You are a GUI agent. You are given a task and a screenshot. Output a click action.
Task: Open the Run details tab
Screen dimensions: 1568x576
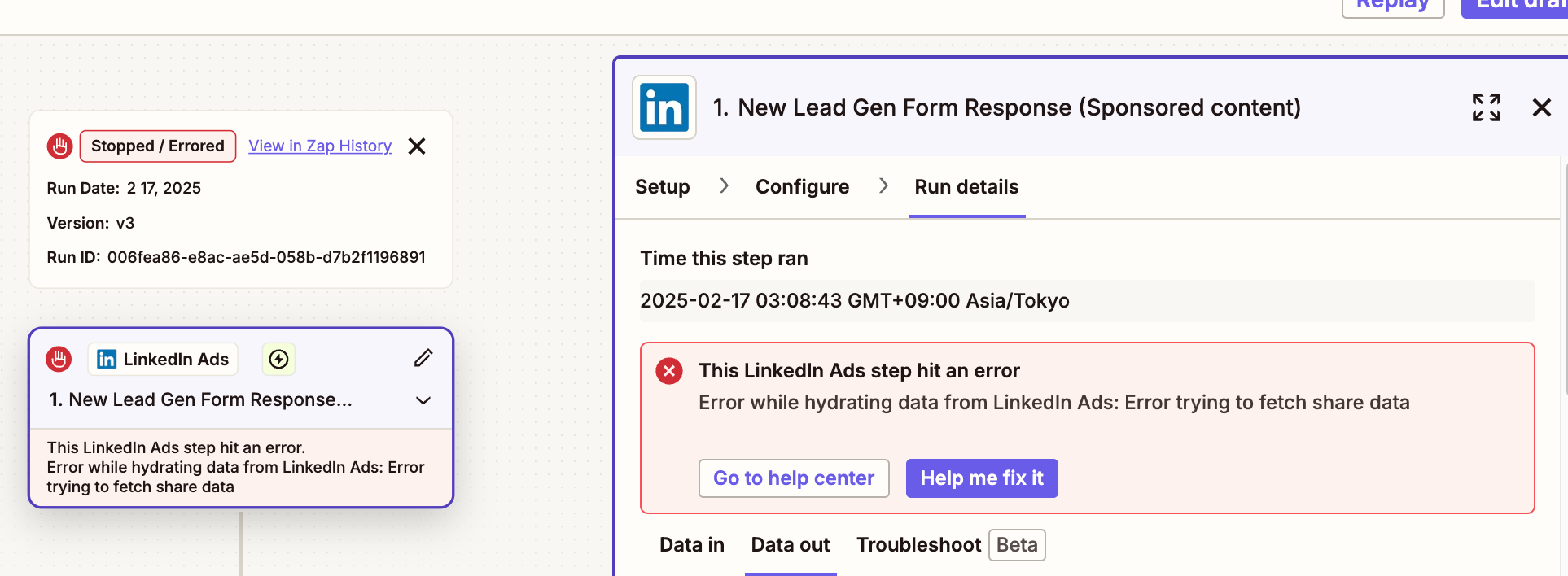click(x=966, y=187)
